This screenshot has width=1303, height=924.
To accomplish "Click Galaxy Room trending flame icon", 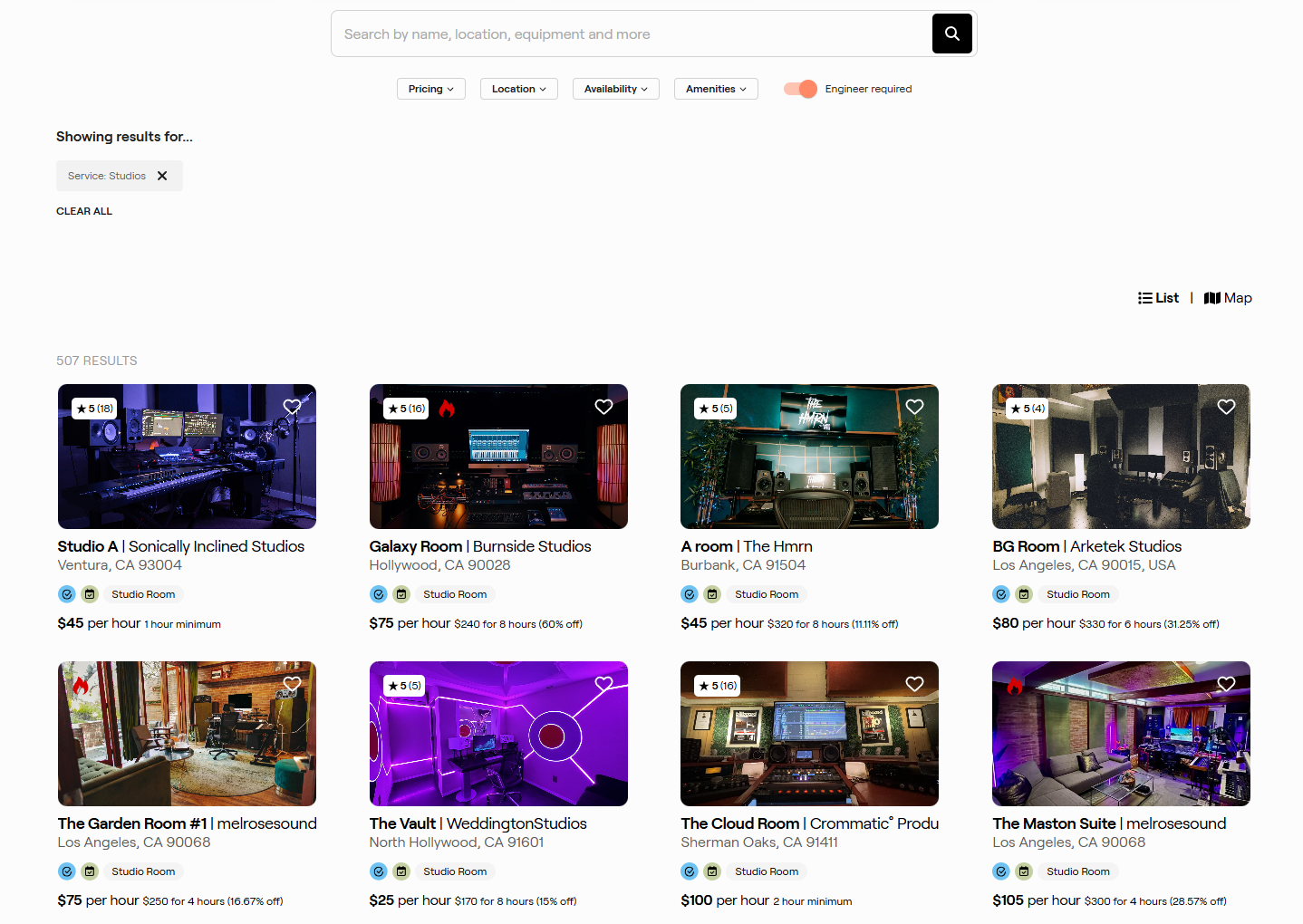I will coord(446,409).
